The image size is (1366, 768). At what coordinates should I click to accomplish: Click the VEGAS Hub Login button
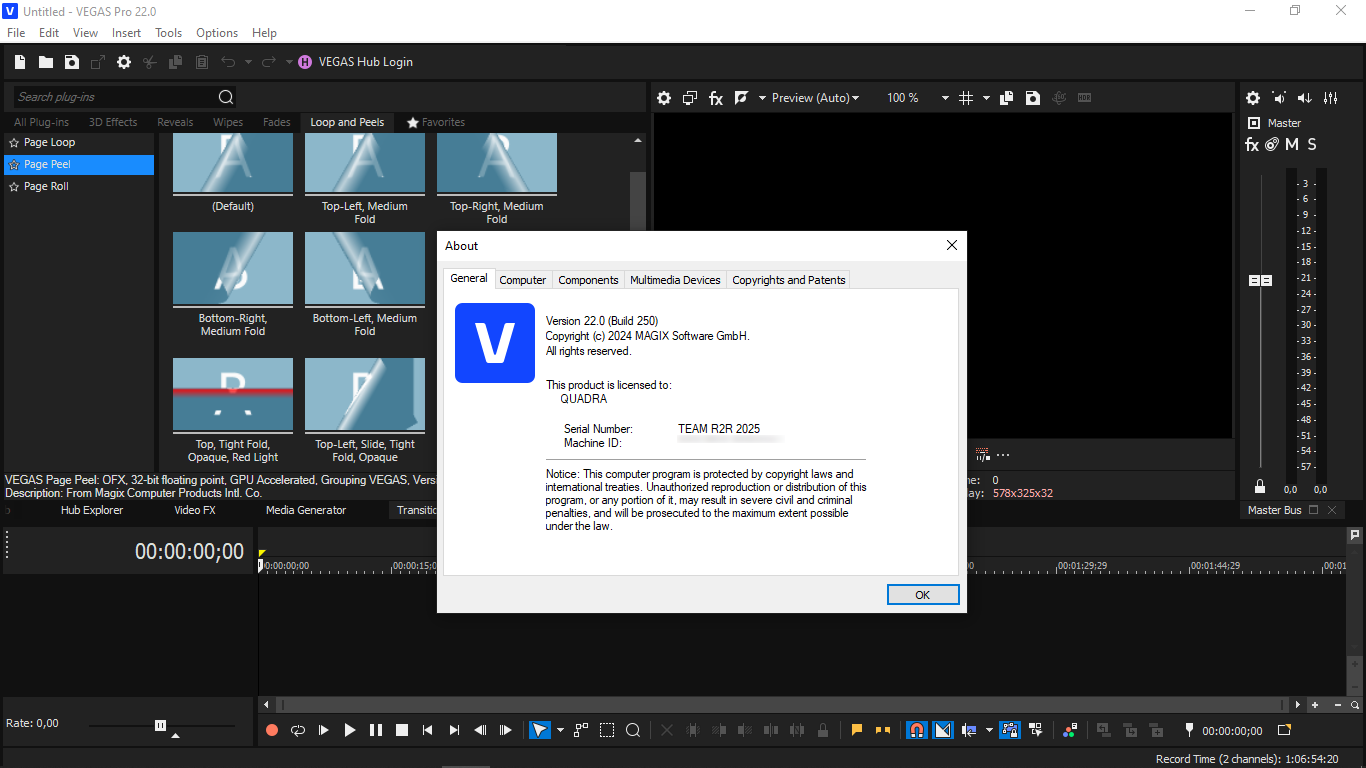(x=355, y=62)
